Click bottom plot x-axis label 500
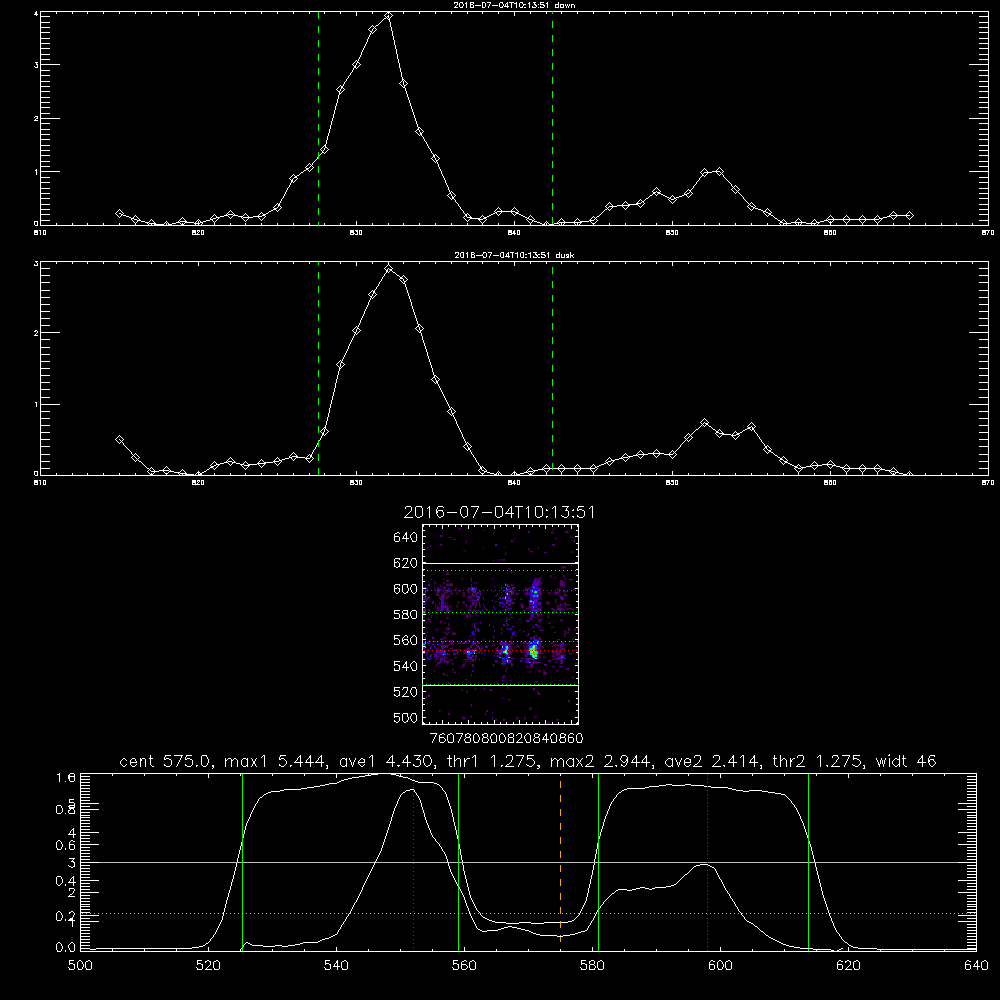 click(x=80, y=966)
